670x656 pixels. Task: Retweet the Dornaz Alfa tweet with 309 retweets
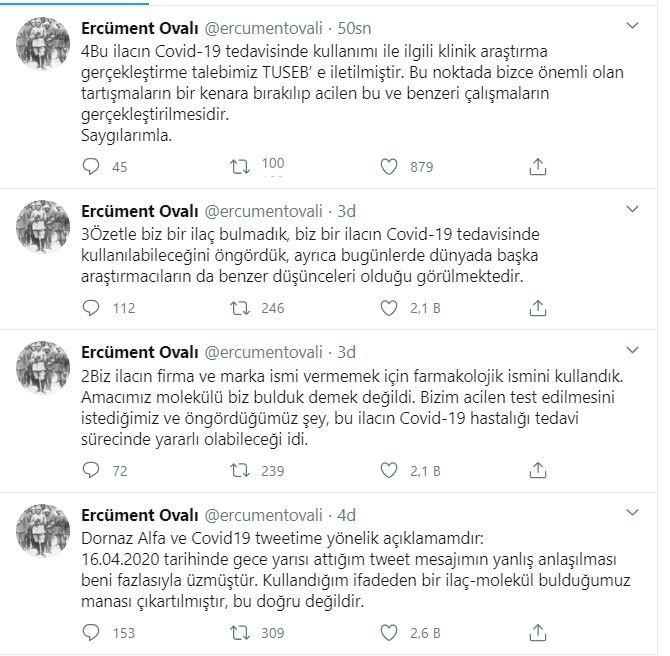[x=240, y=632]
